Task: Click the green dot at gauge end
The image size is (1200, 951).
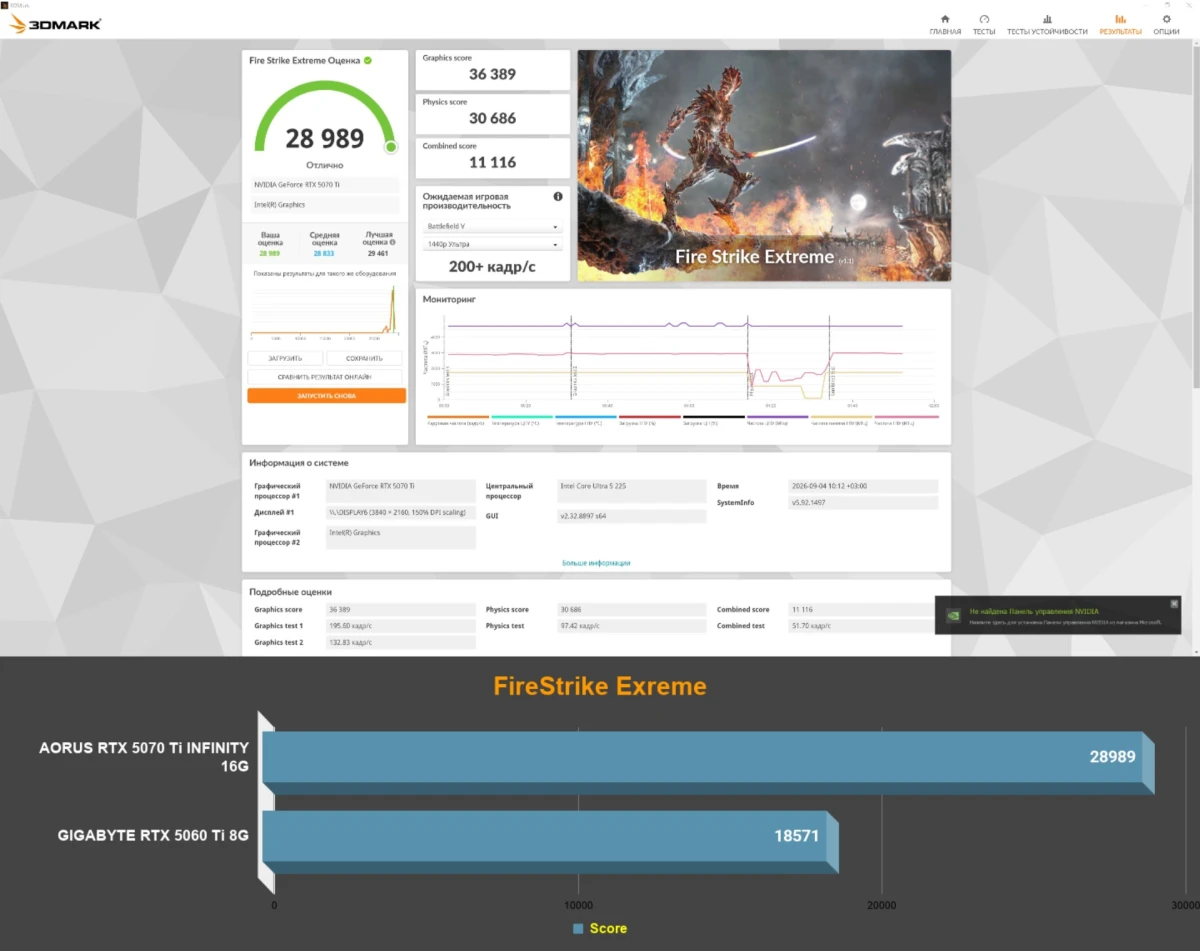Action: (x=391, y=147)
